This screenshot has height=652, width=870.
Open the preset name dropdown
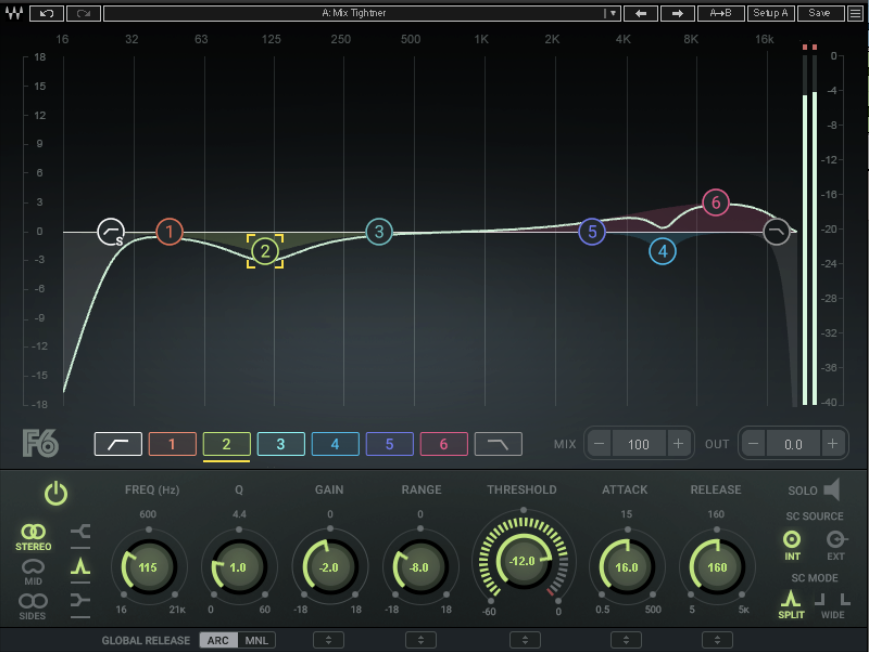click(612, 13)
